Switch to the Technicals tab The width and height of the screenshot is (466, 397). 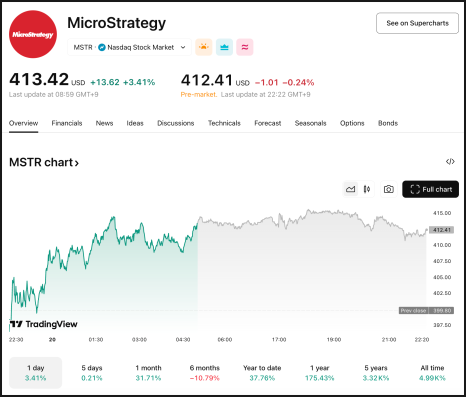[x=224, y=123]
